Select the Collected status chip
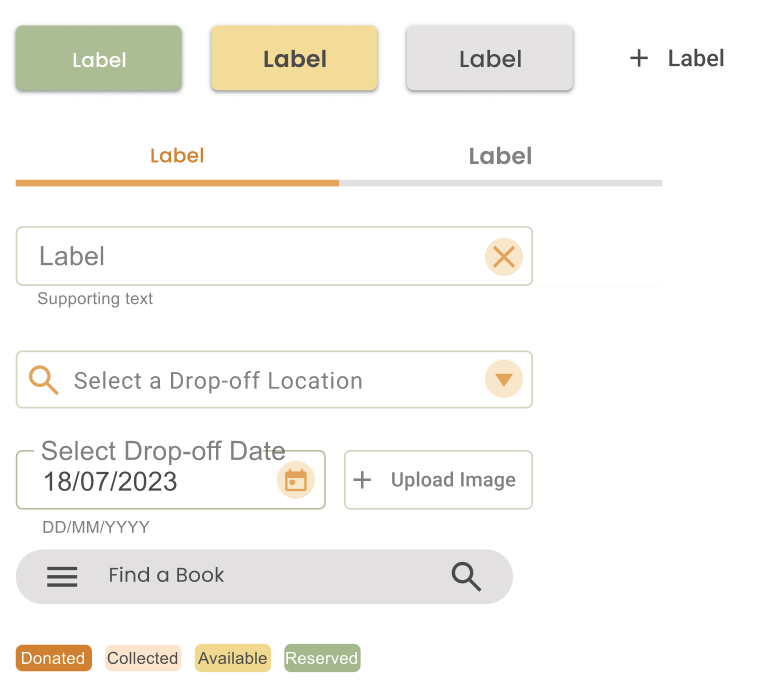 tap(143, 658)
